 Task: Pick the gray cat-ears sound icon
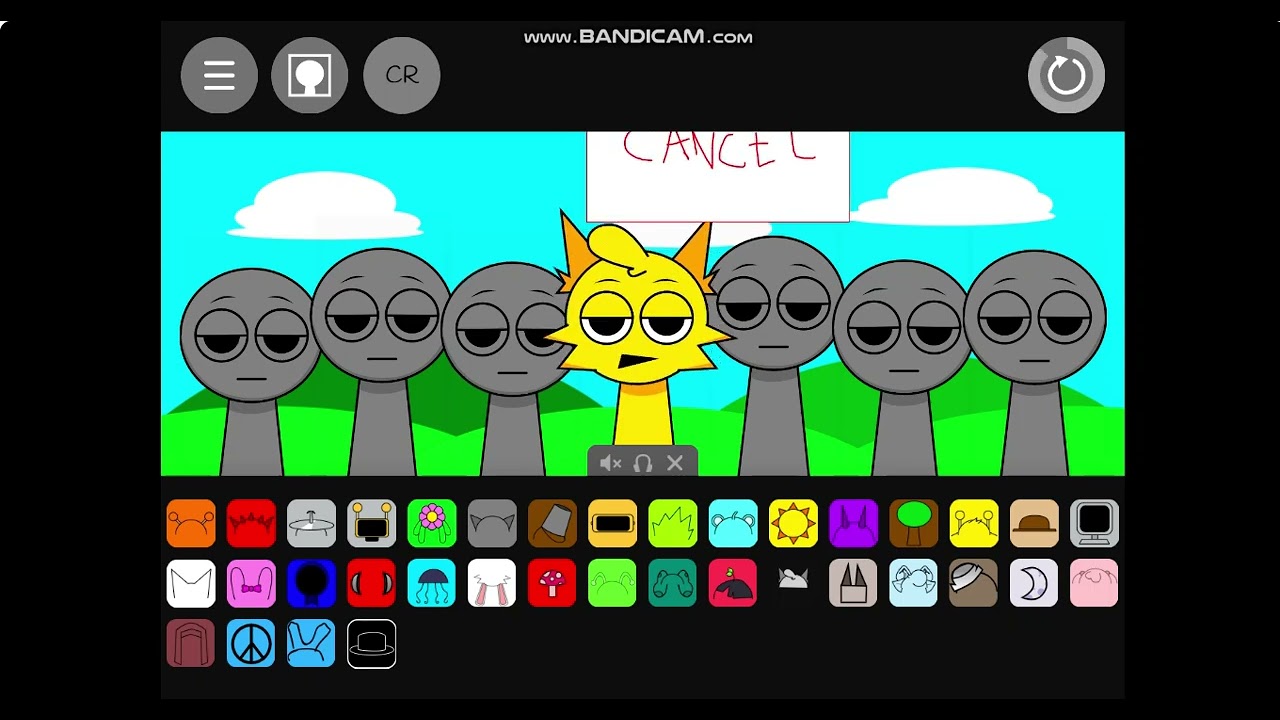(x=492, y=524)
